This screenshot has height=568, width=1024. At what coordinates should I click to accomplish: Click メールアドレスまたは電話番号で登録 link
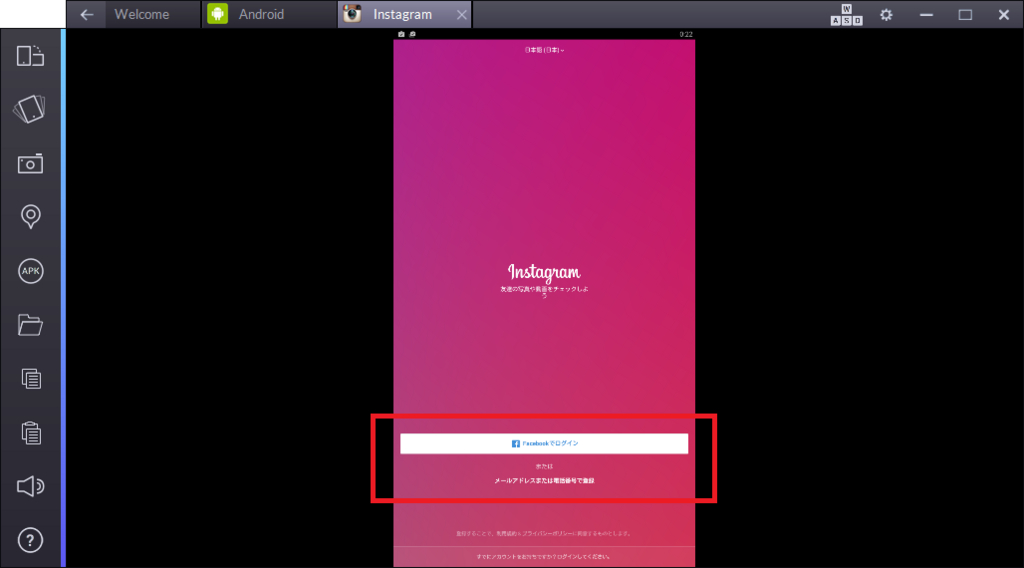pyautogui.click(x=544, y=481)
